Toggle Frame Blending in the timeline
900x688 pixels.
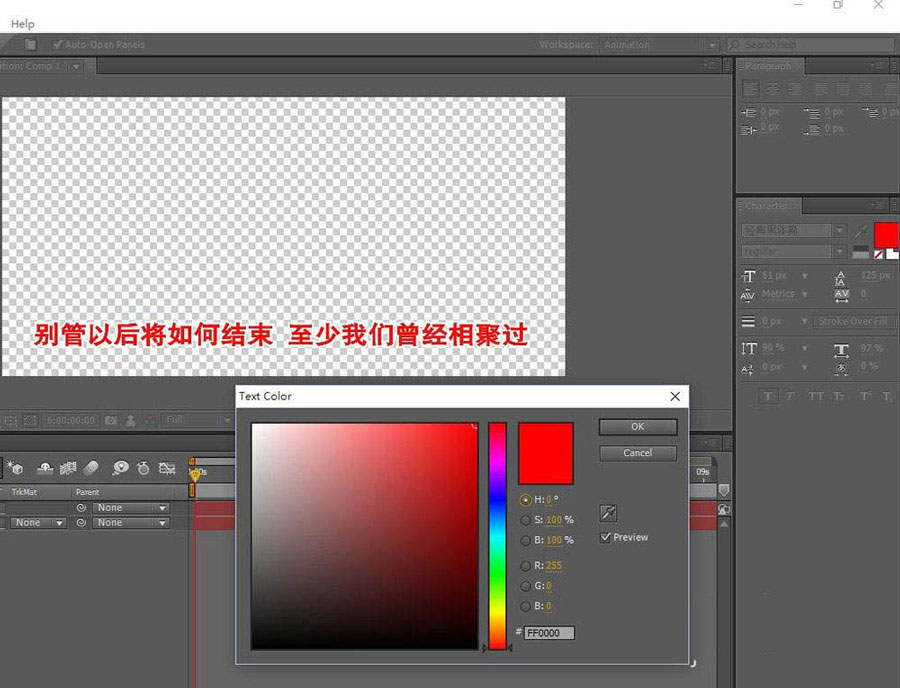tap(68, 467)
